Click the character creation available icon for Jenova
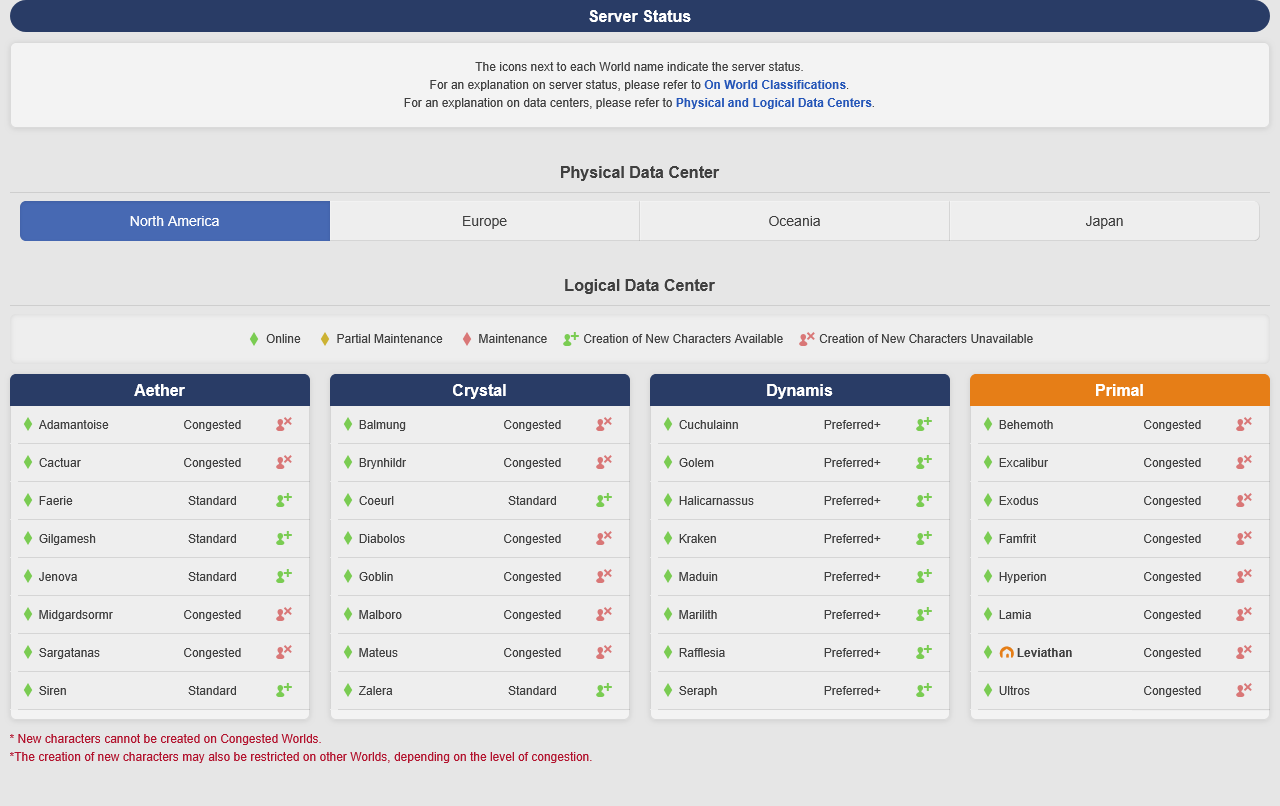Image resolution: width=1280 pixels, height=806 pixels. [x=284, y=576]
